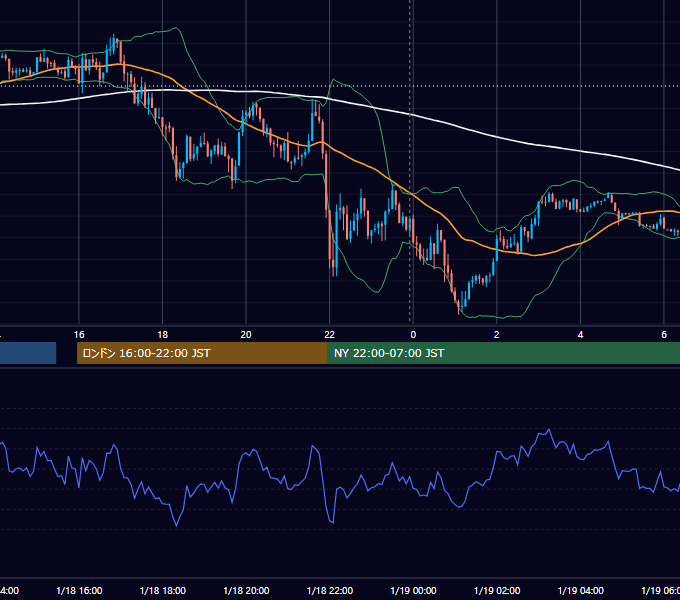Click the 1/18 16:00 date label
Screen dimensions: 680x600
coord(79,591)
